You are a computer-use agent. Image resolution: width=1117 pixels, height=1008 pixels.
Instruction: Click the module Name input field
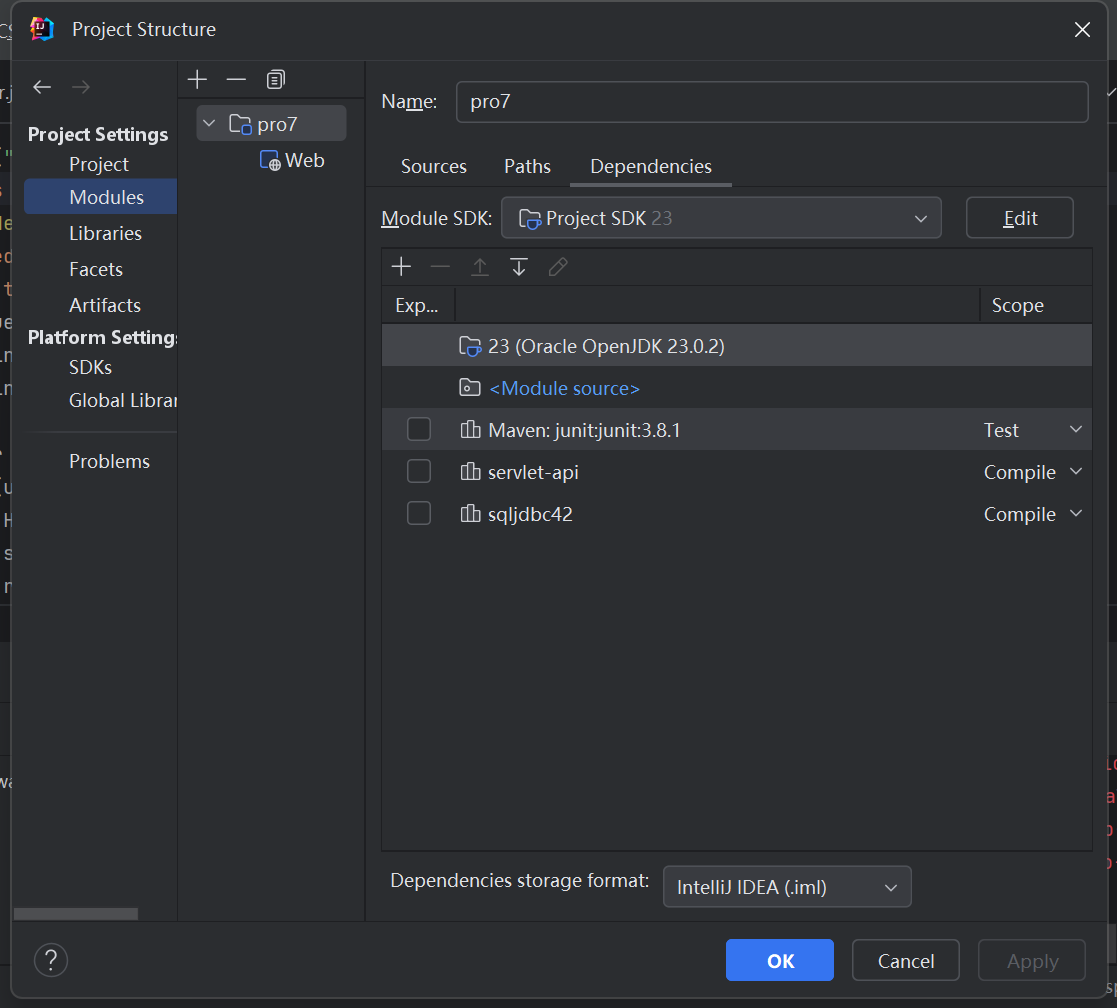tap(772, 102)
